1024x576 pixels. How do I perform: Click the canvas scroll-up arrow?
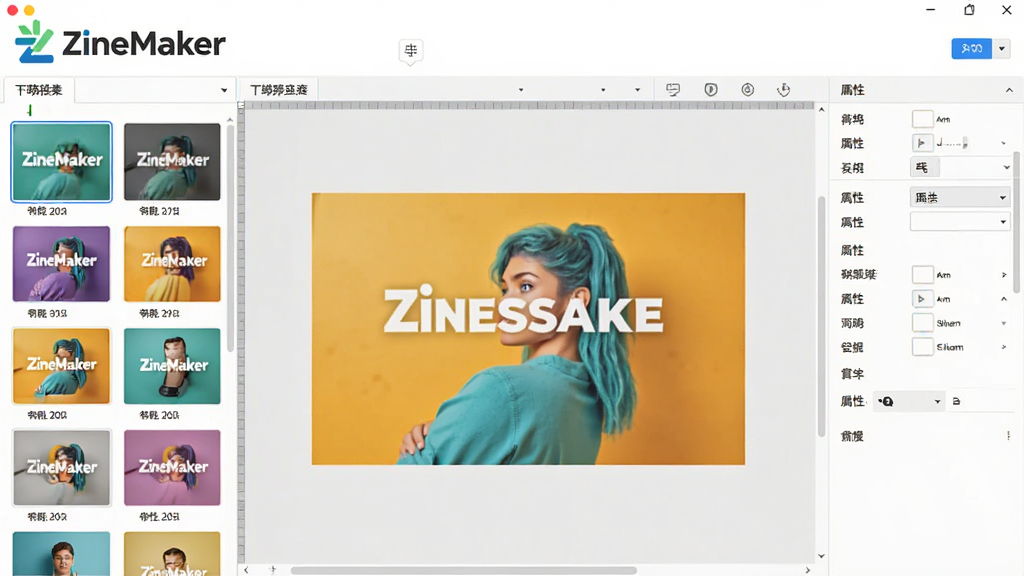coord(821,110)
